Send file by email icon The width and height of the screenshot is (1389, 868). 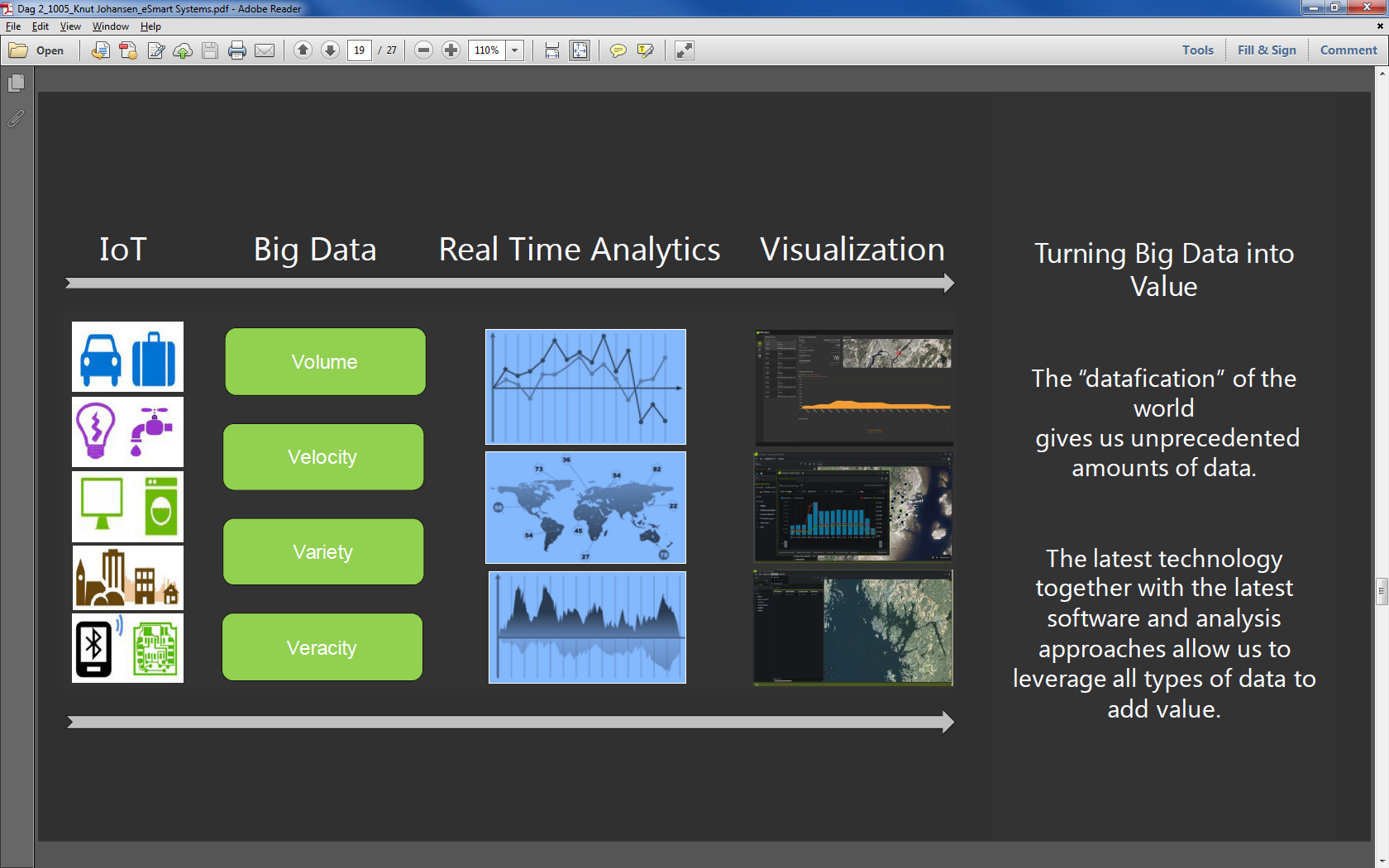click(265, 50)
